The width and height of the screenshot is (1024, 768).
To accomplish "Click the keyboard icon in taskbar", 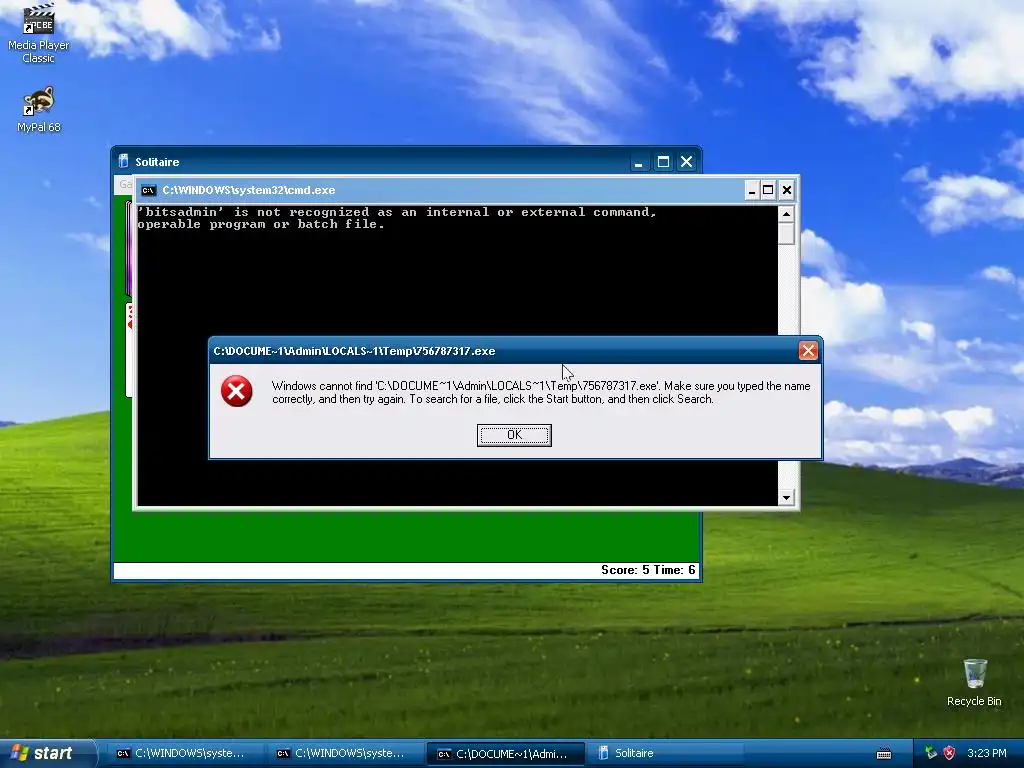I will (x=884, y=754).
